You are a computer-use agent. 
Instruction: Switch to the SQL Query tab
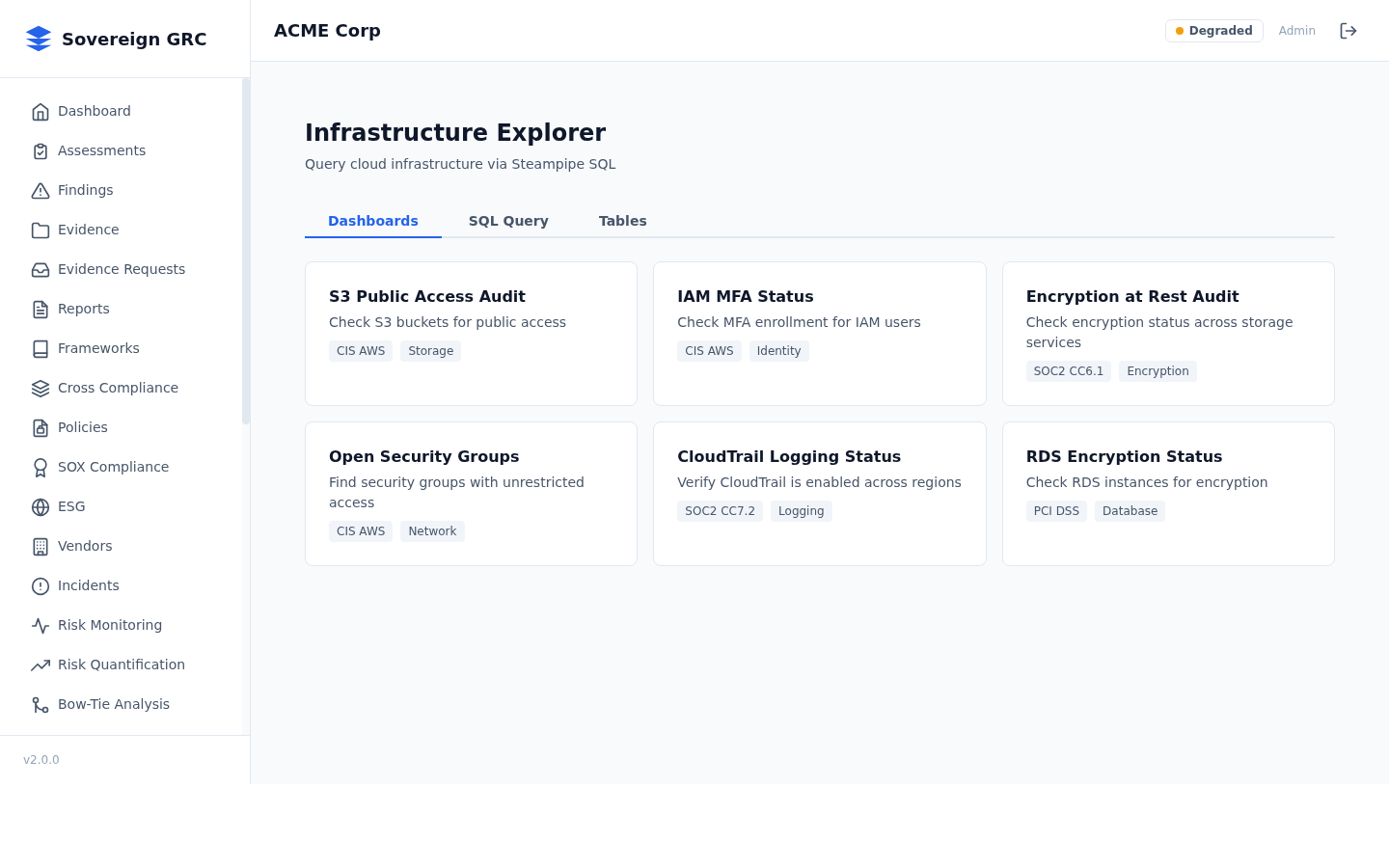[x=508, y=221]
